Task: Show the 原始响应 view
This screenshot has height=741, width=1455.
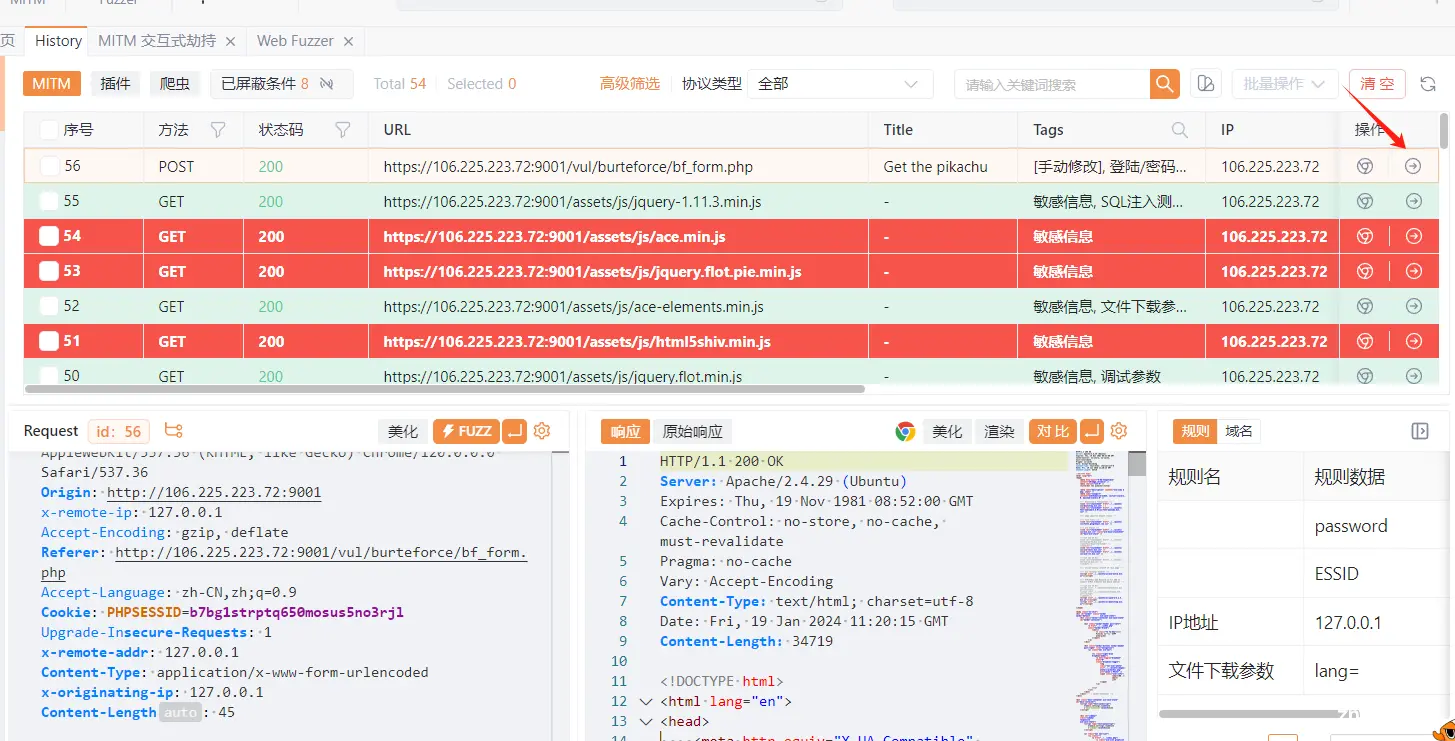Action: coord(693,431)
